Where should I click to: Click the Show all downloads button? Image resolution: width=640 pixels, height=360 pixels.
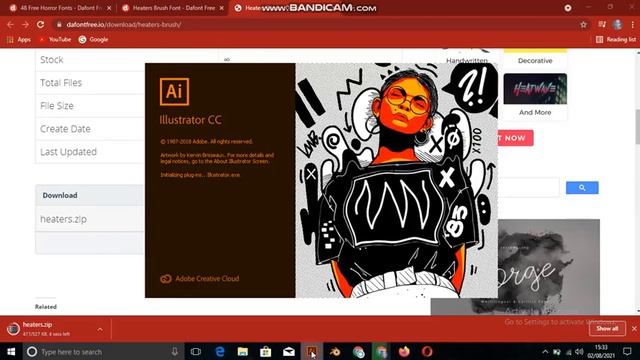(x=607, y=329)
